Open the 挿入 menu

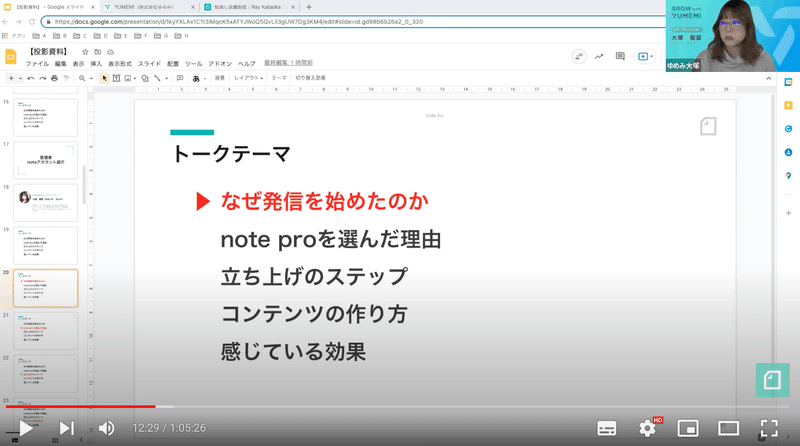pyautogui.click(x=96, y=64)
